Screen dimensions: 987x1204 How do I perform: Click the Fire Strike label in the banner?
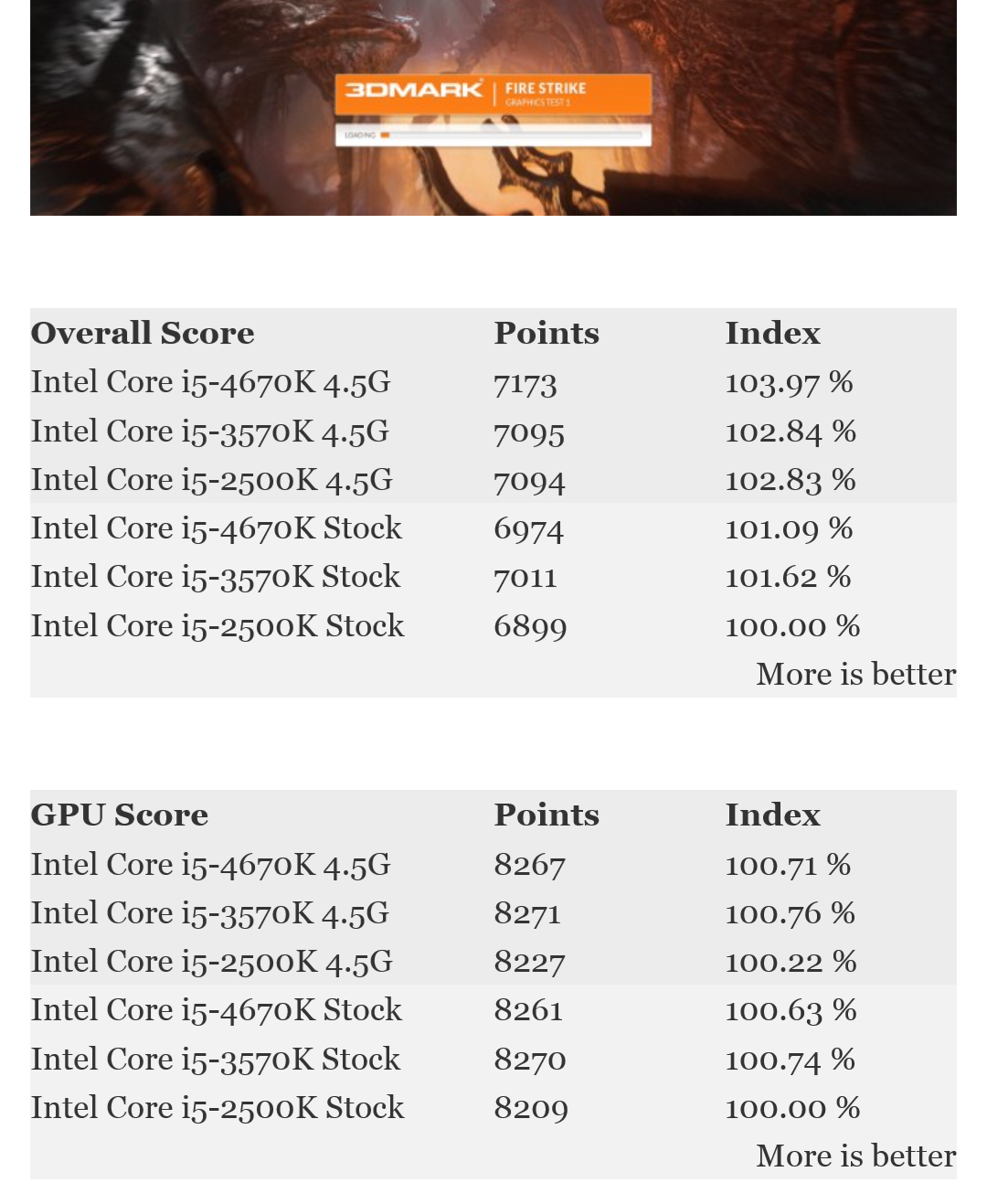pos(546,90)
